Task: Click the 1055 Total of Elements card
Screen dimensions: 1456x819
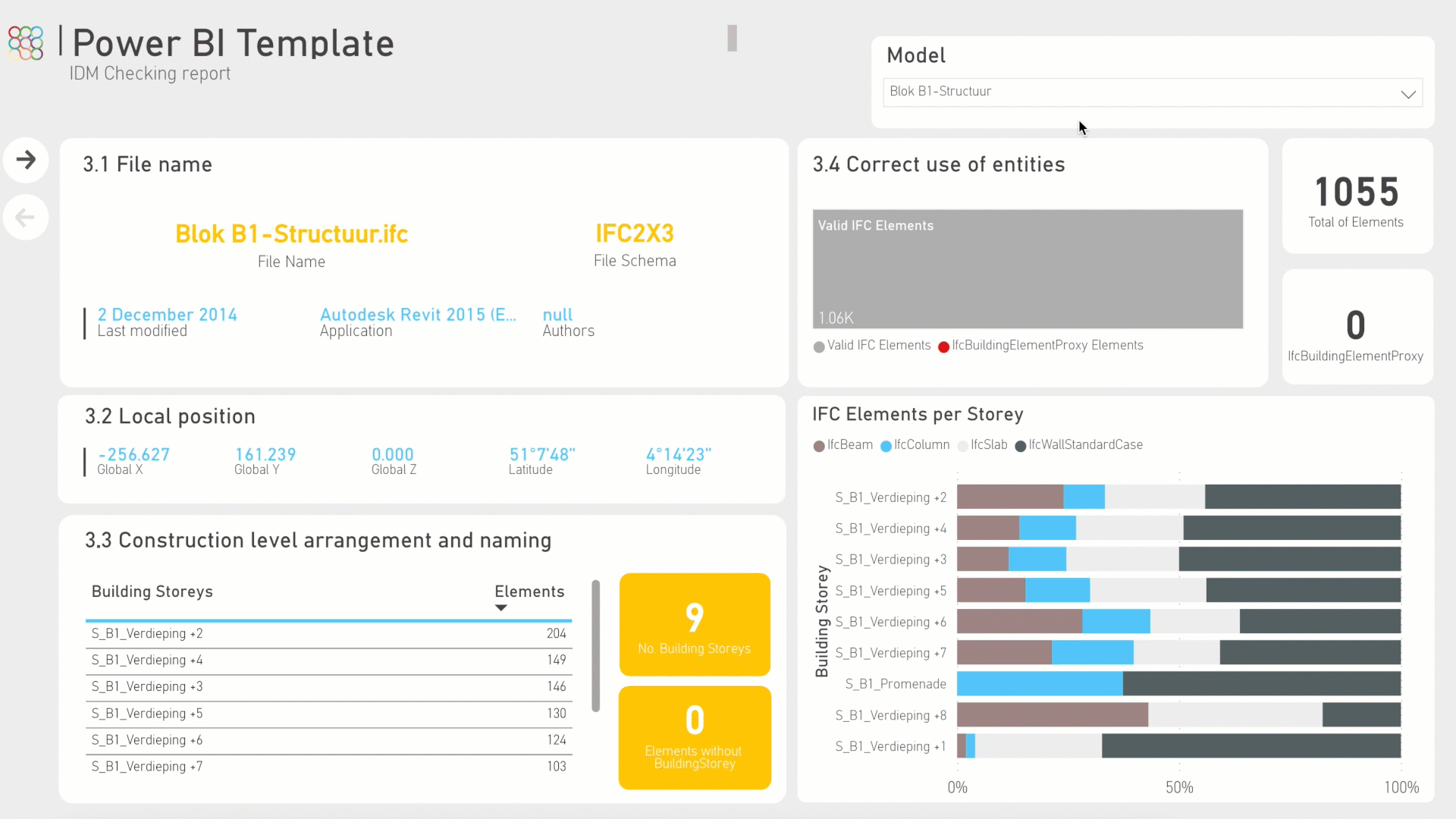Action: pos(1357,196)
